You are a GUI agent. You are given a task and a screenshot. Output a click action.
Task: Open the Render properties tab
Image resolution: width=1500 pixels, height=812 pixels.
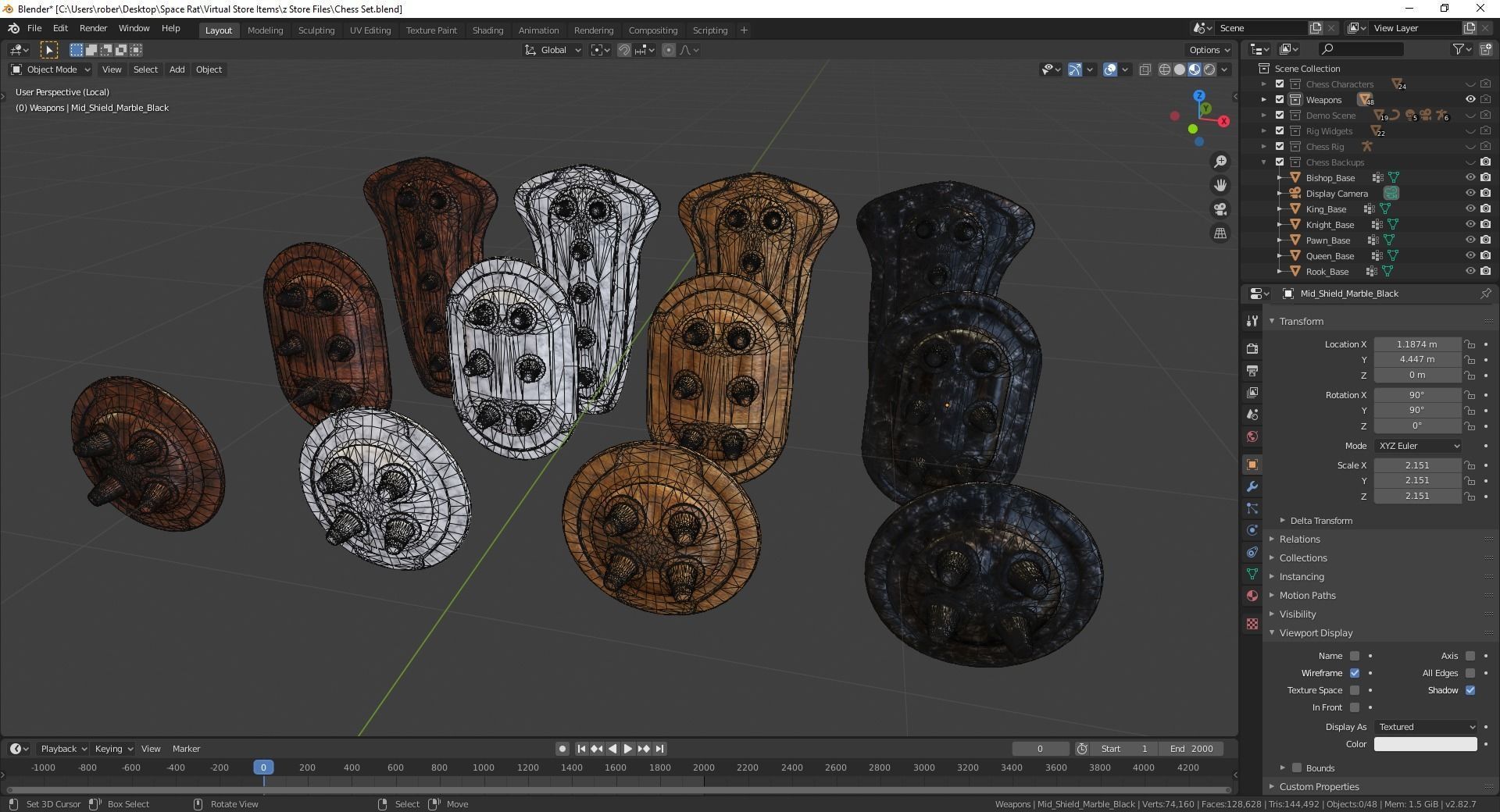point(1252,348)
